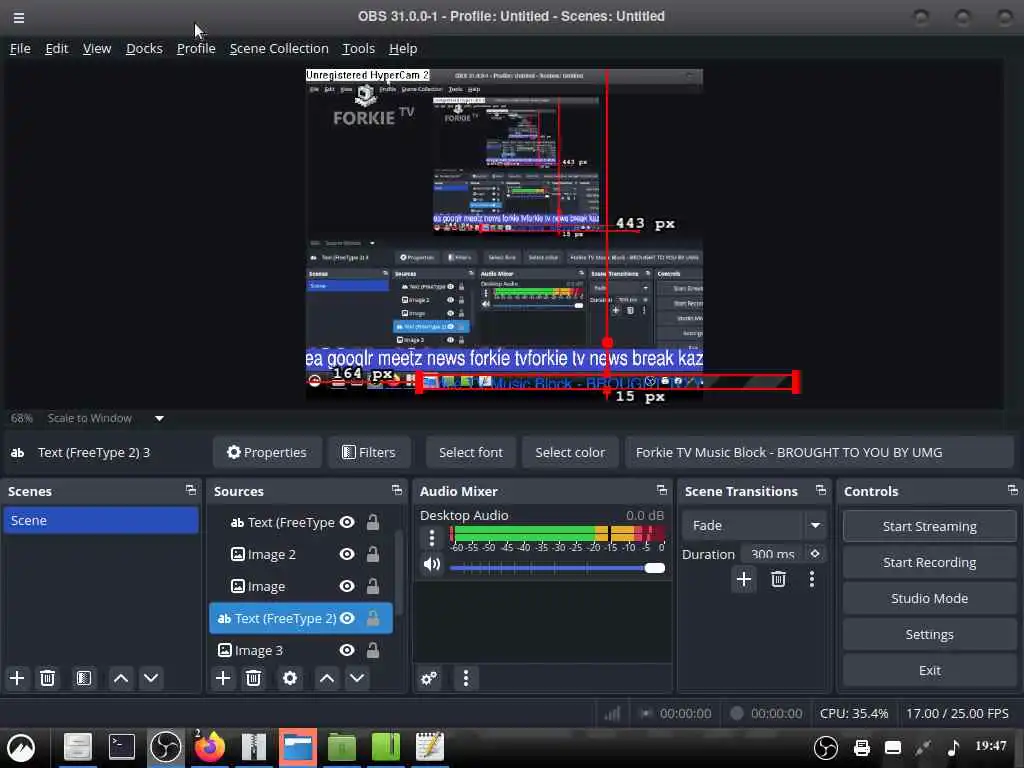This screenshot has width=1024, height=768.
Task: Open Firefox from the taskbar
Action: pos(210,746)
